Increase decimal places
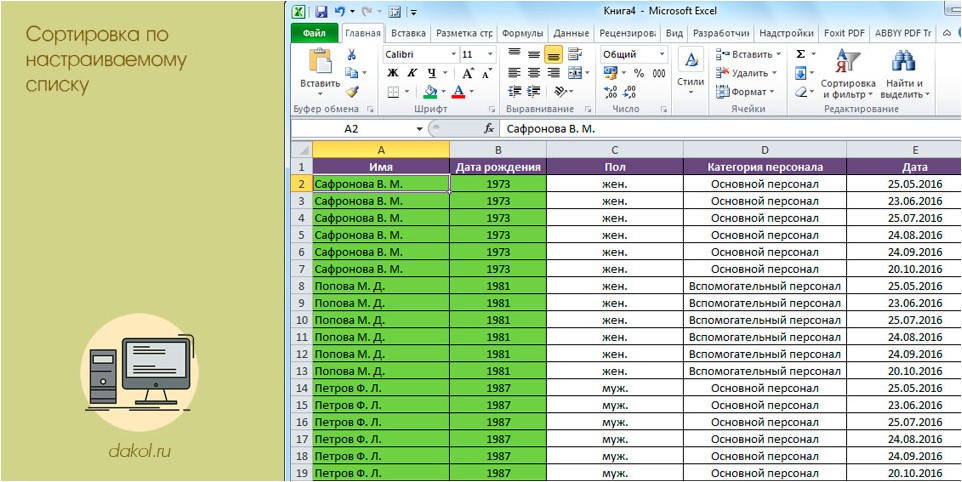 [610, 92]
